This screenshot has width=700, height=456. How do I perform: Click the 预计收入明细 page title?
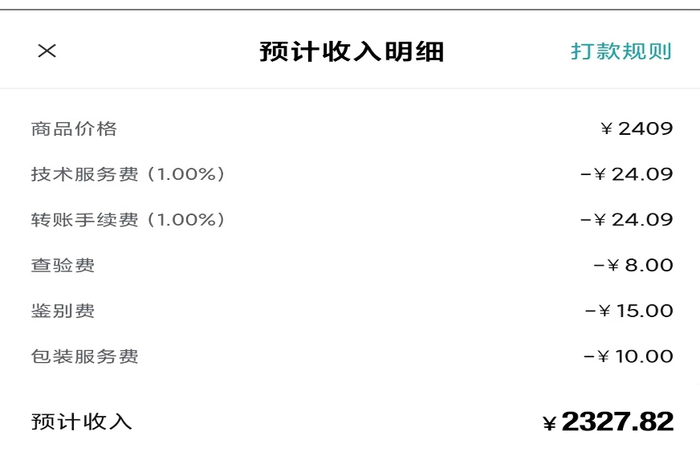[x=351, y=52]
